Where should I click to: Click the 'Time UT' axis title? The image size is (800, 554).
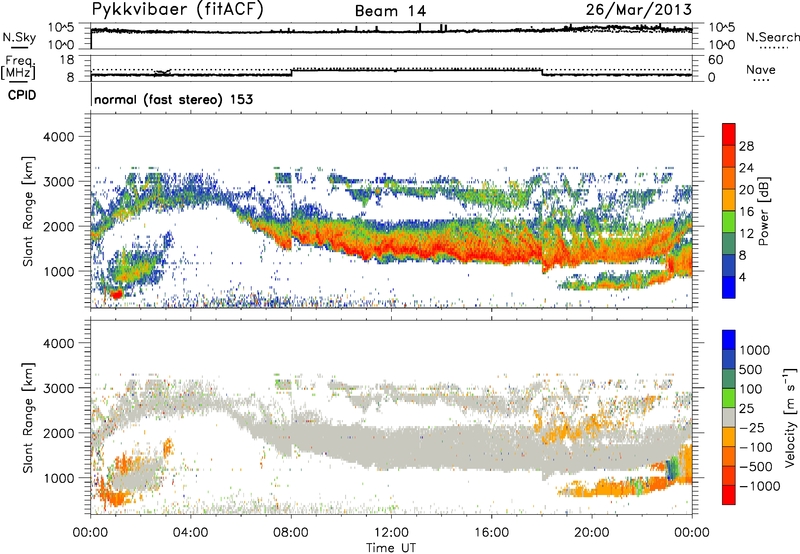[x=391, y=548]
